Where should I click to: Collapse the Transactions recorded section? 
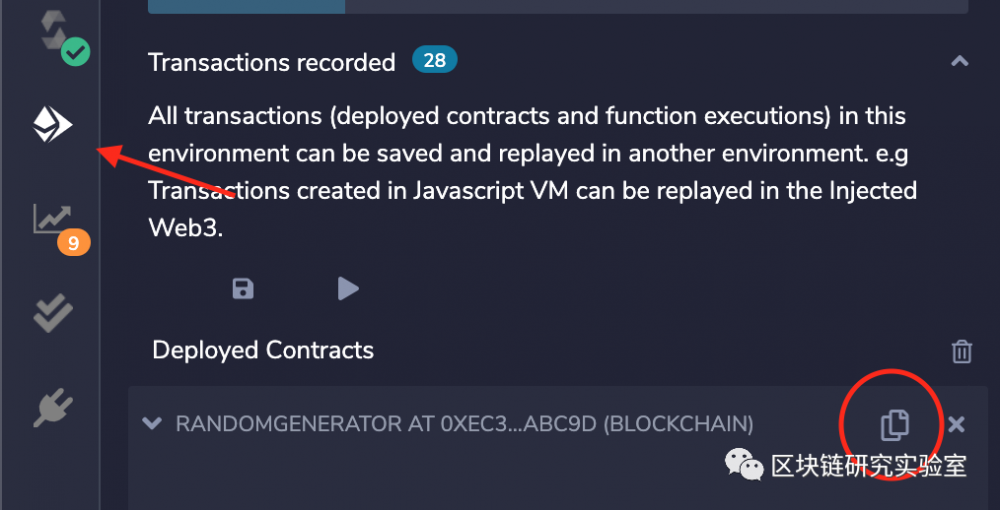coord(959,62)
